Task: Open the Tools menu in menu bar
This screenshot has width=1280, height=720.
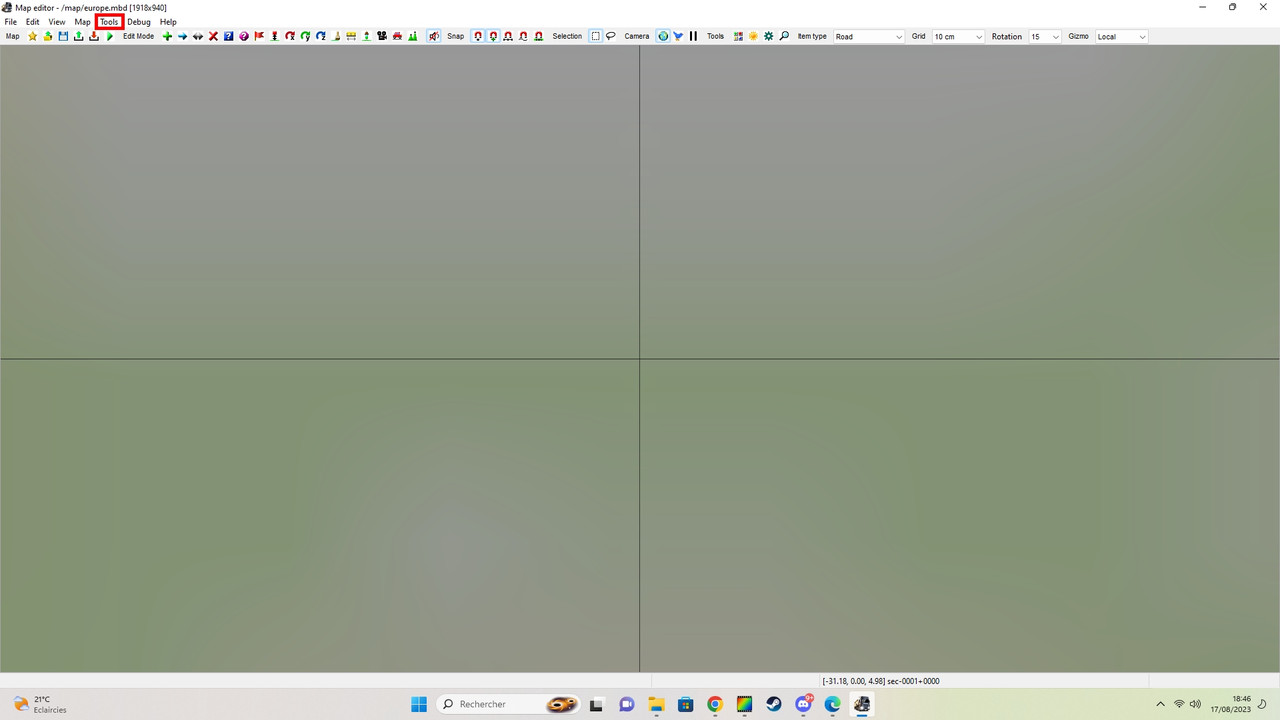Action: tap(109, 22)
